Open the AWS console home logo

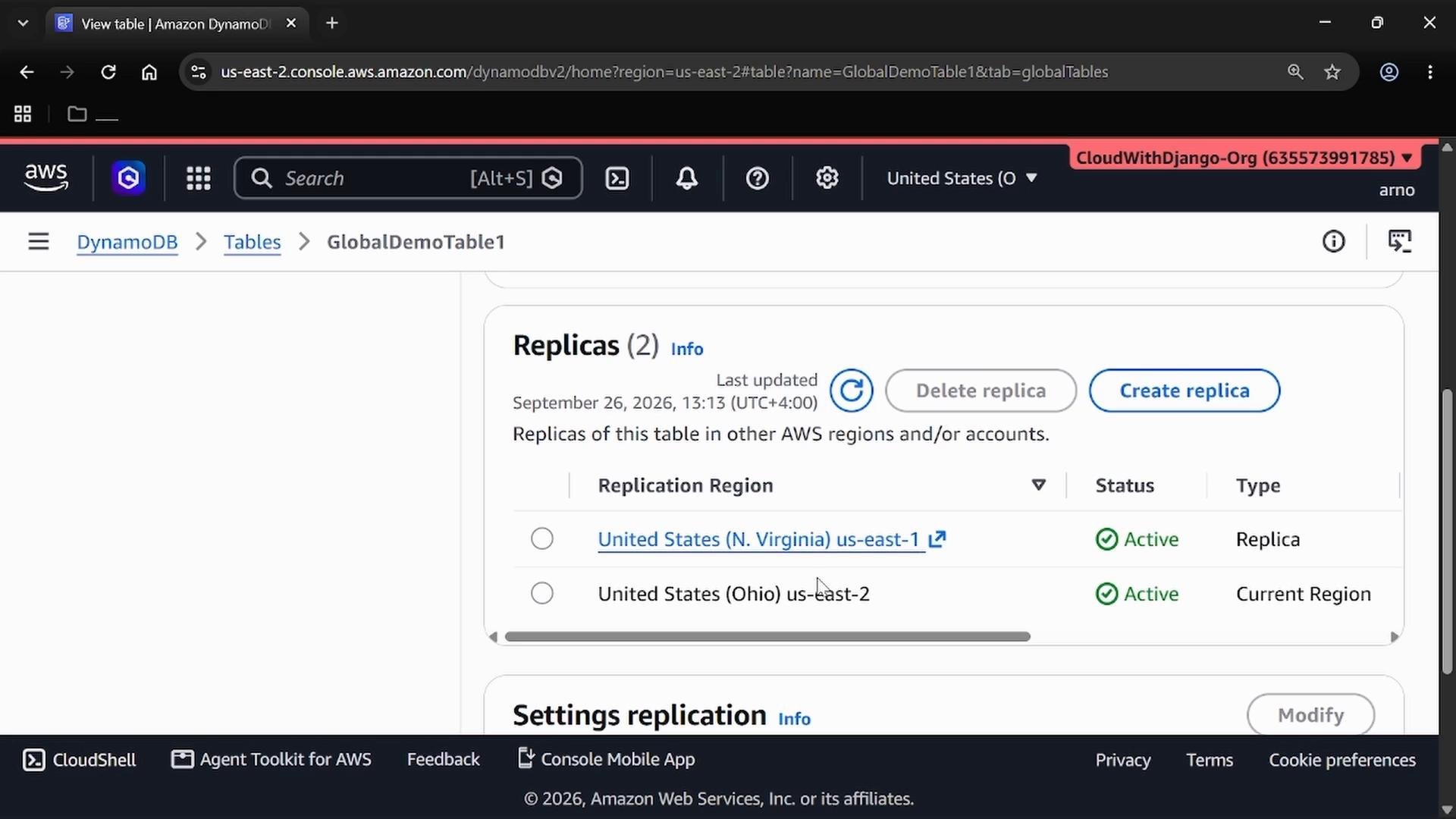[x=46, y=177]
